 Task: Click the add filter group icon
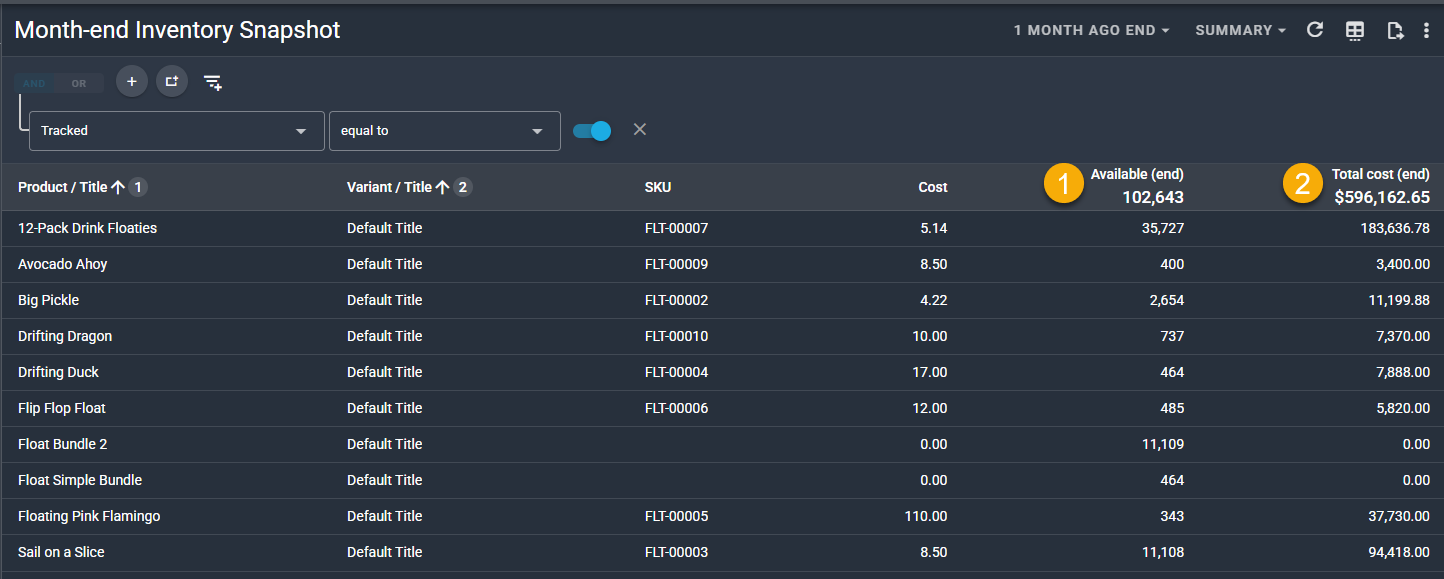pyautogui.click(x=172, y=81)
